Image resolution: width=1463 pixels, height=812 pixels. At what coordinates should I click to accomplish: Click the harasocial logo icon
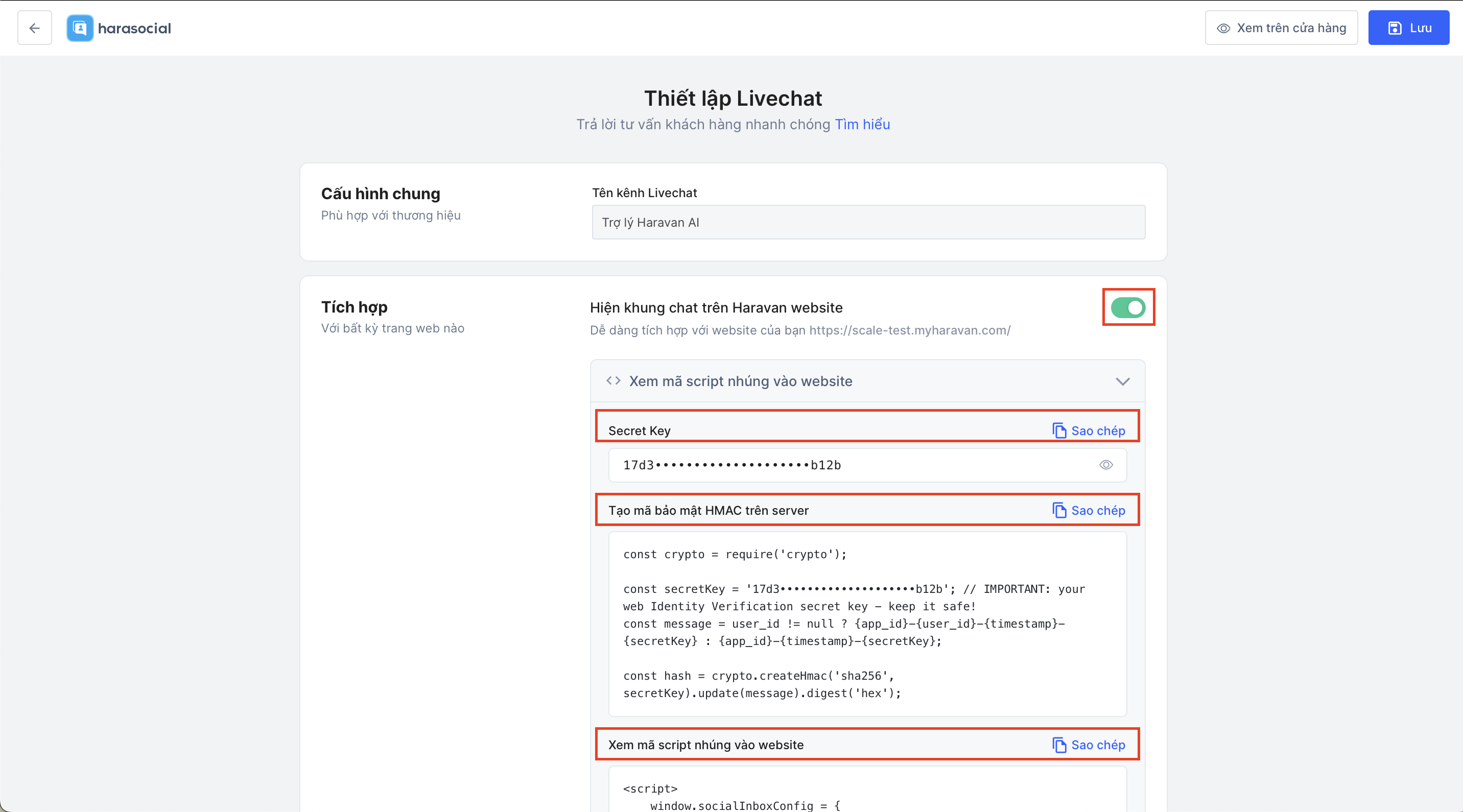tap(80, 28)
